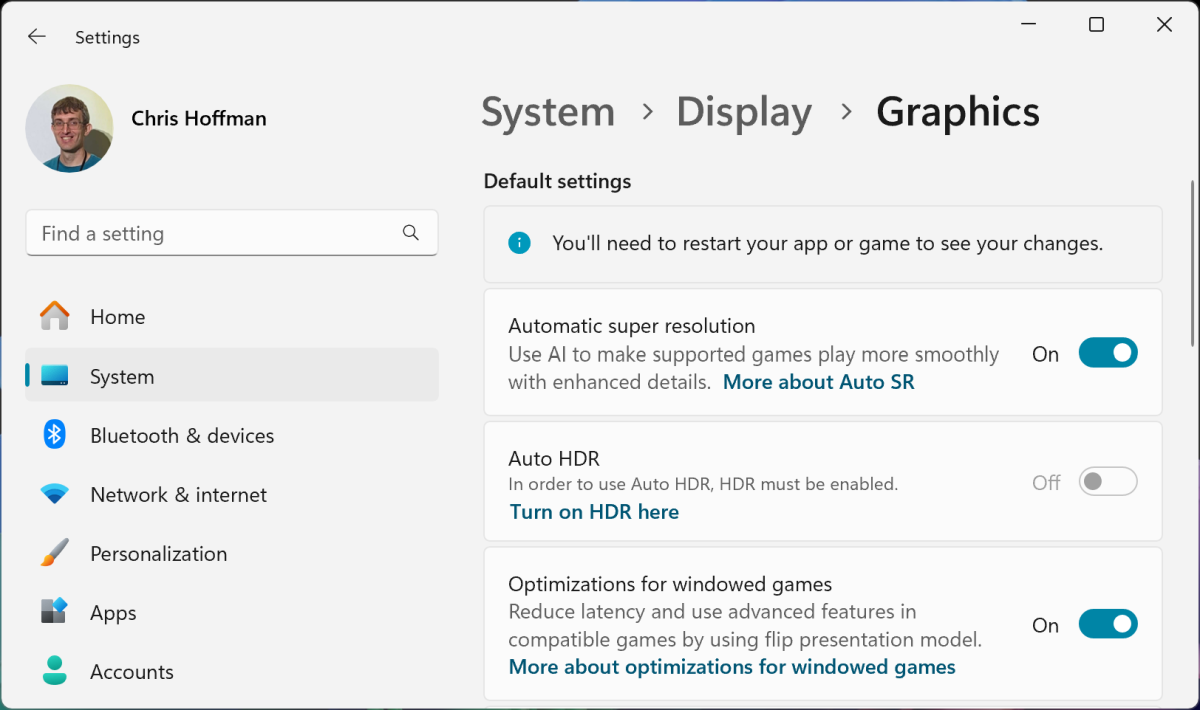Maximize the Settings window
Viewport: 1200px width, 710px height.
(x=1096, y=25)
